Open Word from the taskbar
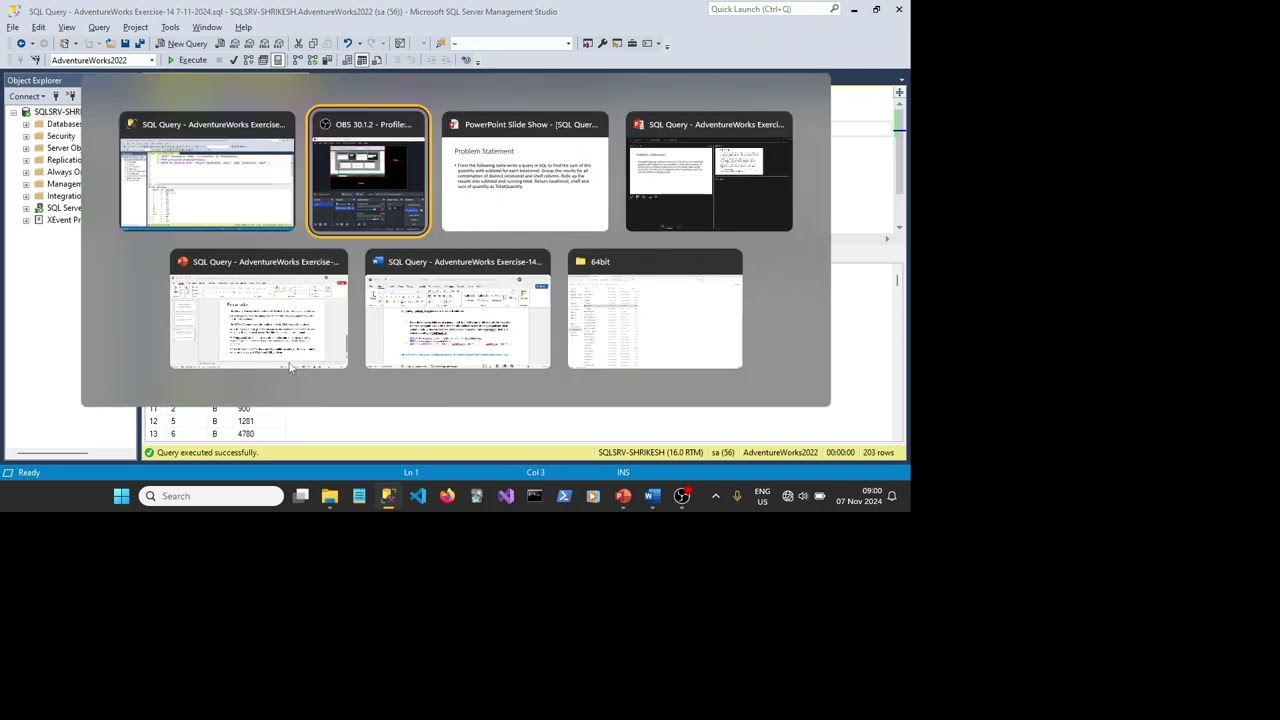1280x720 pixels. pyautogui.click(x=652, y=496)
